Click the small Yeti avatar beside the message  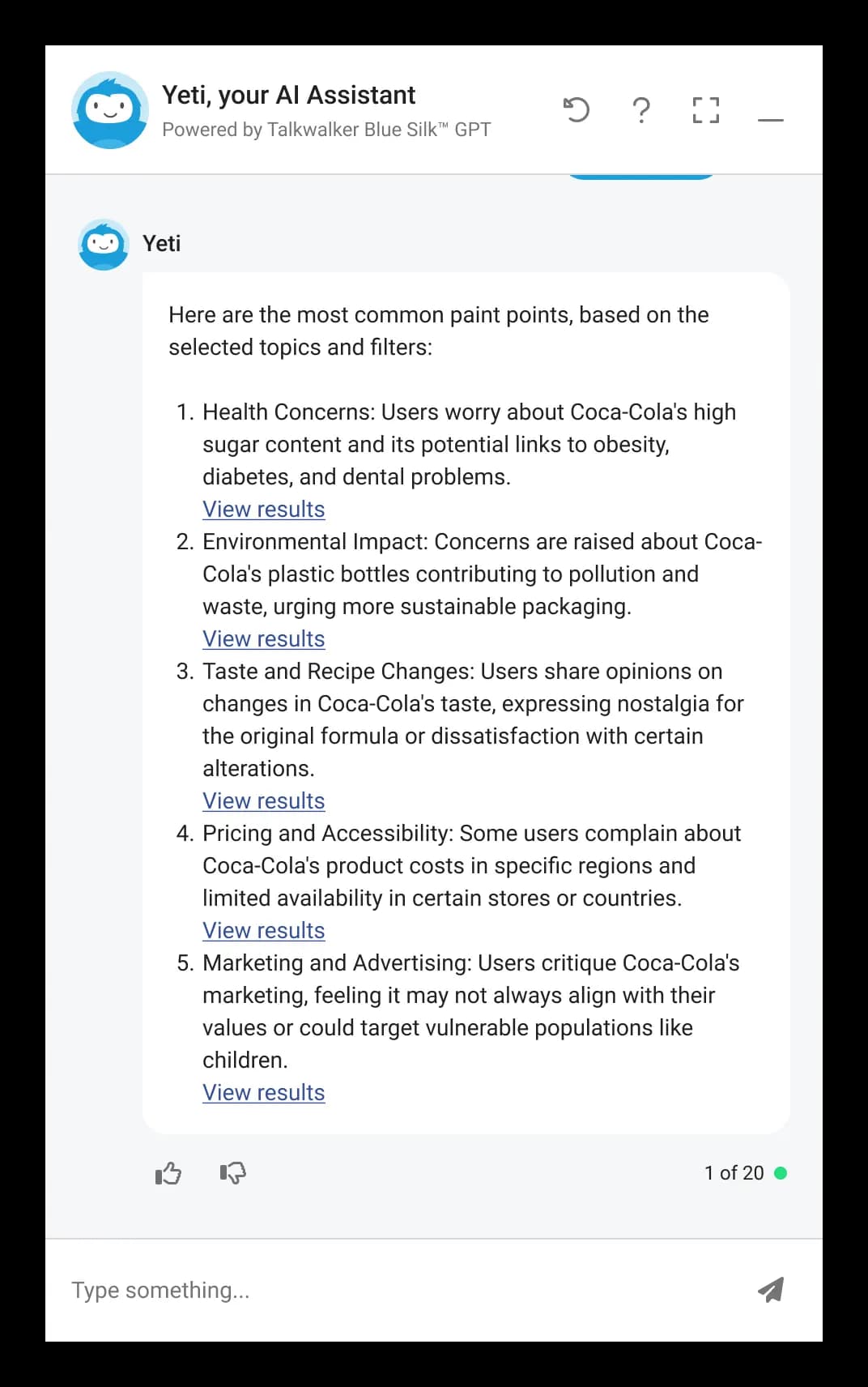103,244
